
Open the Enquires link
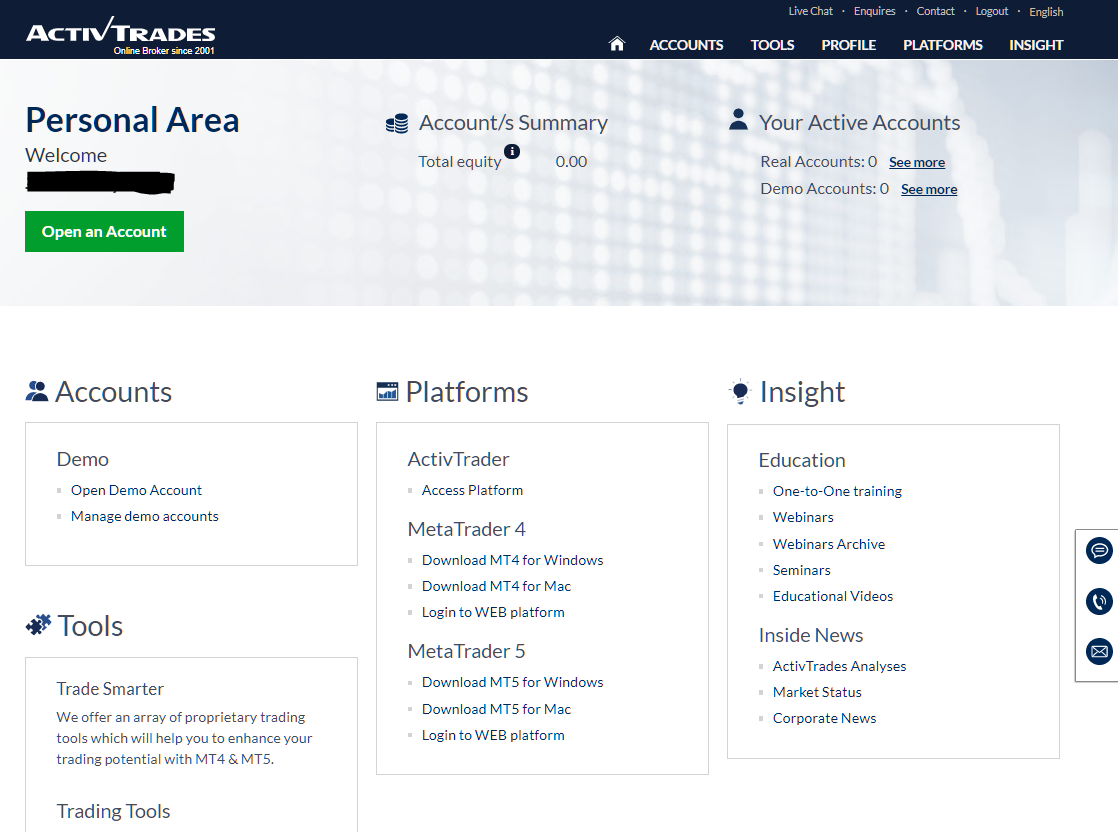click(874, 11)
